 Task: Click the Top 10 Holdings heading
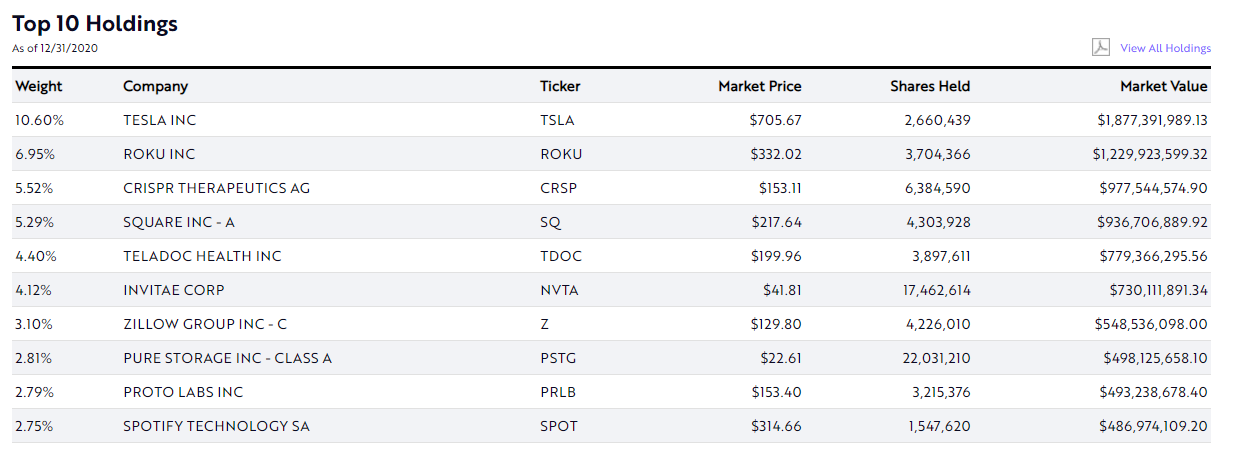coord(95,24)
